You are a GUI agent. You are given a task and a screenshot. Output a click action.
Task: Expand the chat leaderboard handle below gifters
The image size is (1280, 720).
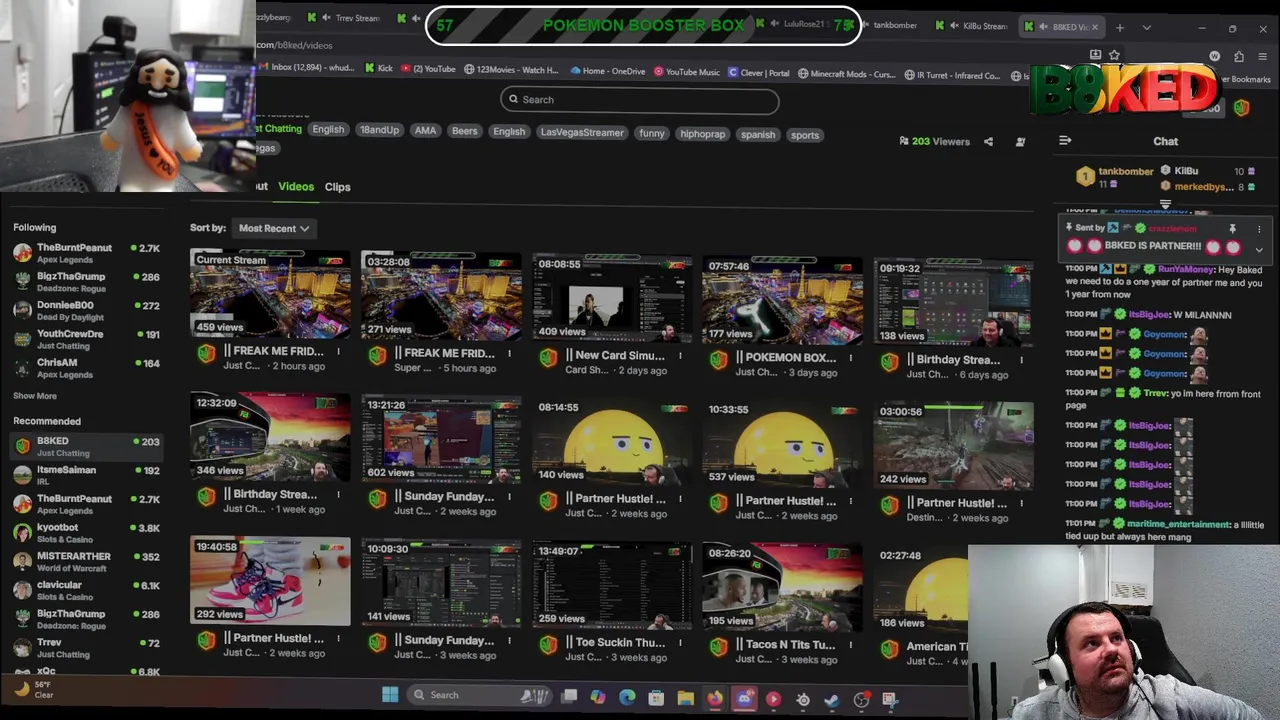[x=1165, y=205]
